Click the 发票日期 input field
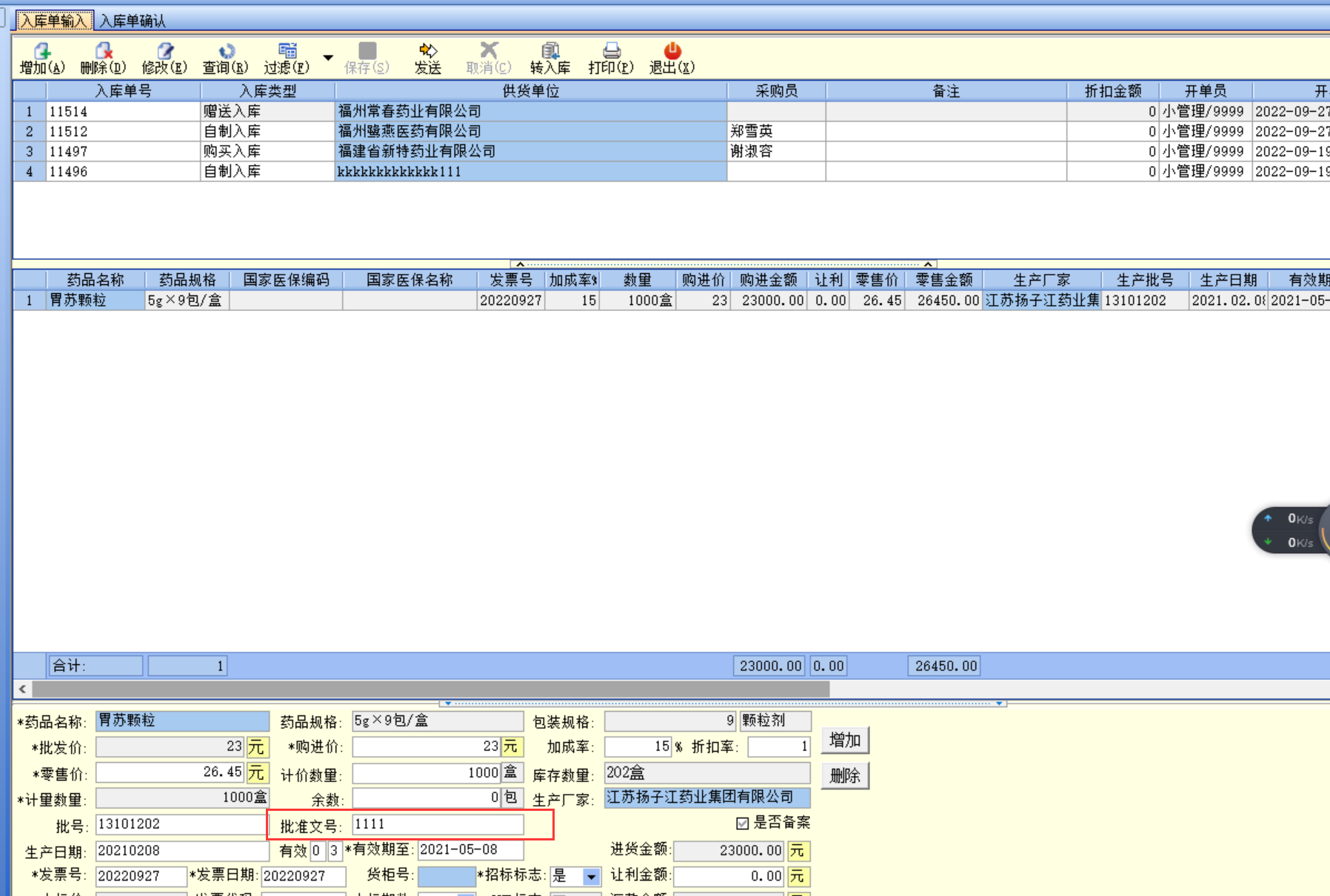 click(x=304, y=876)
